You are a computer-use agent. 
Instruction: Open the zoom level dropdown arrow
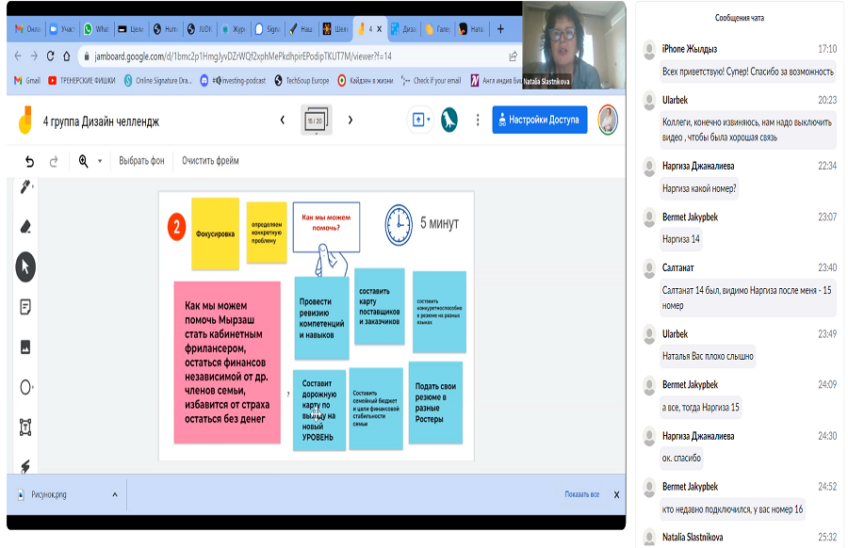pyautogui.click(x=99, y=161)
